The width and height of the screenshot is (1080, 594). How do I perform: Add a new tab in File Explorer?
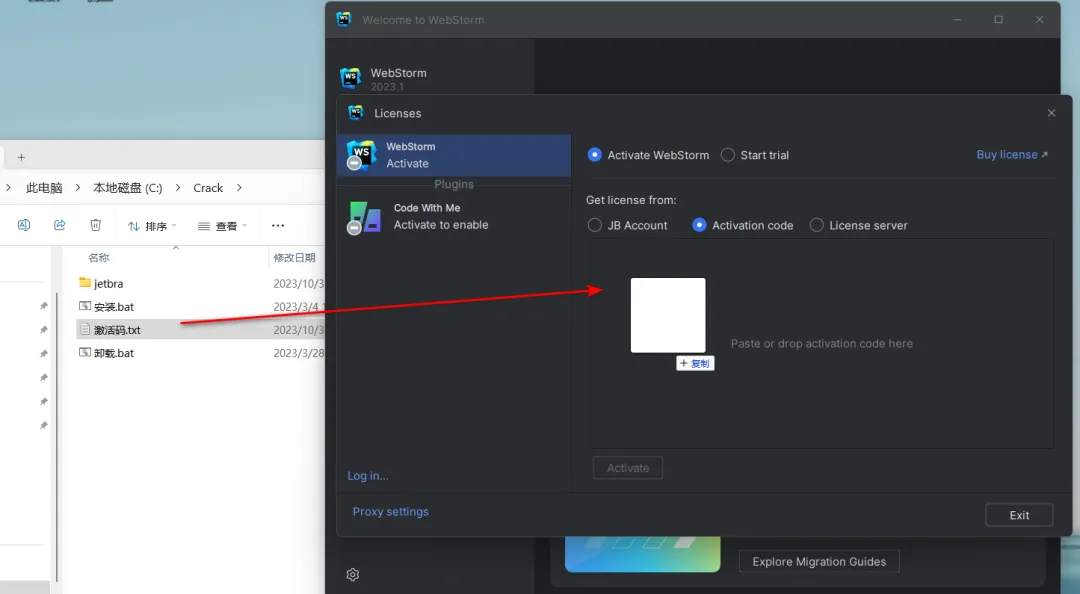(x=21, y=157)
